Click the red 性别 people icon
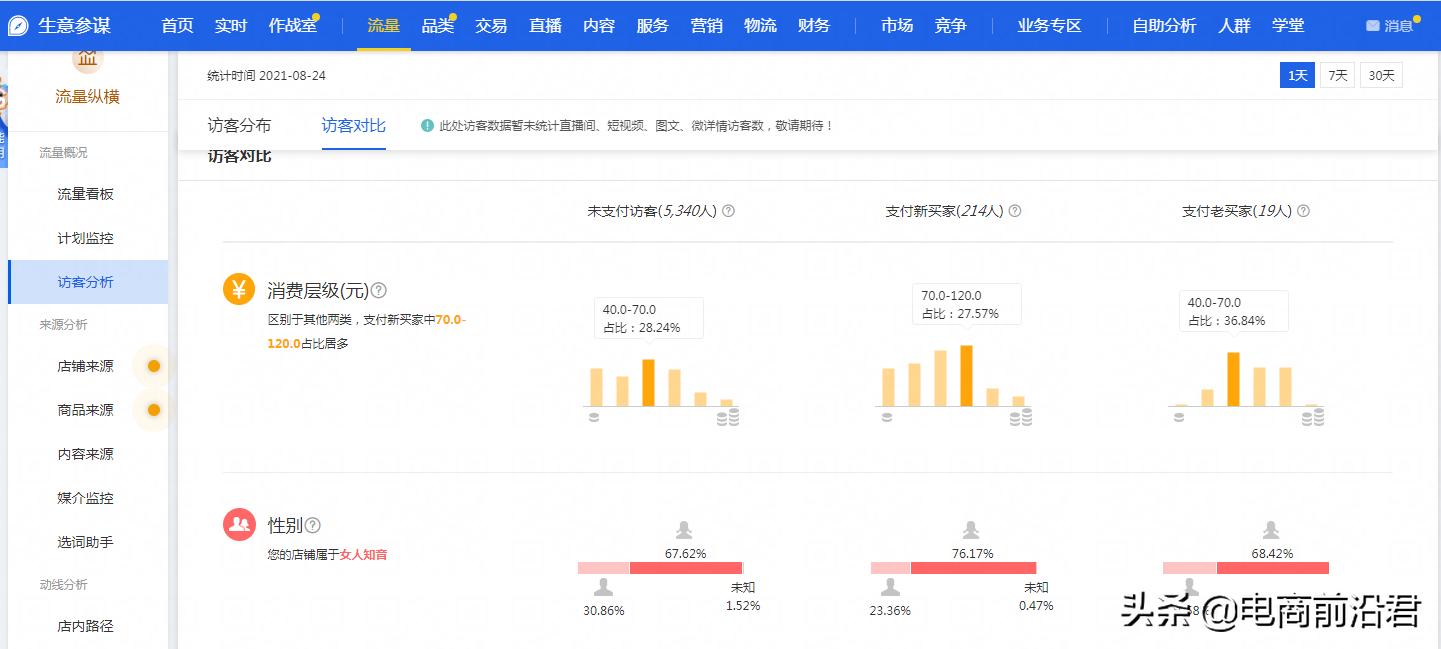The image size is (1441, 649). pyautogui.click(x=239, y=524)
